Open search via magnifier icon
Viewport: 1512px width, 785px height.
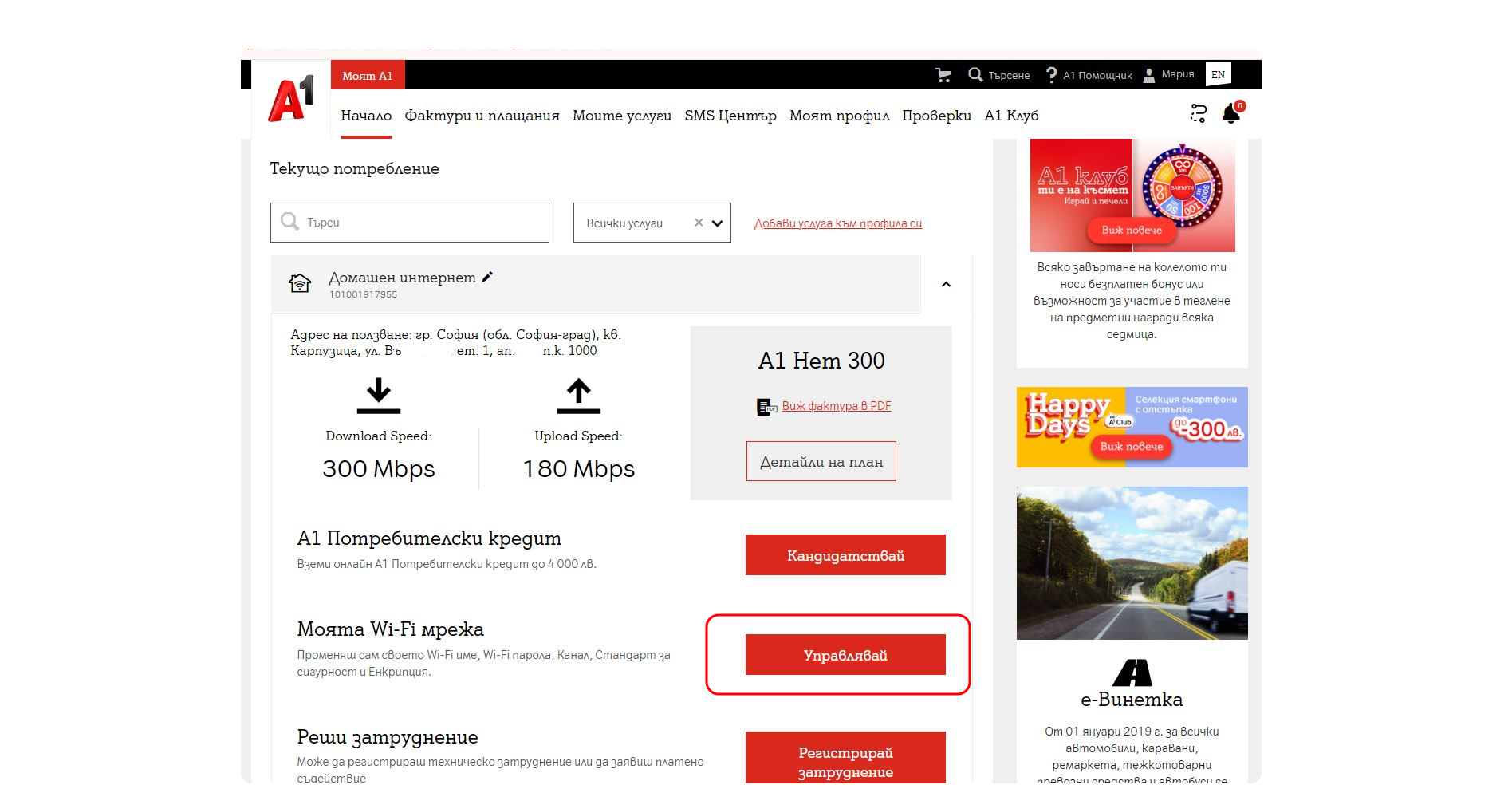(975, 75)
